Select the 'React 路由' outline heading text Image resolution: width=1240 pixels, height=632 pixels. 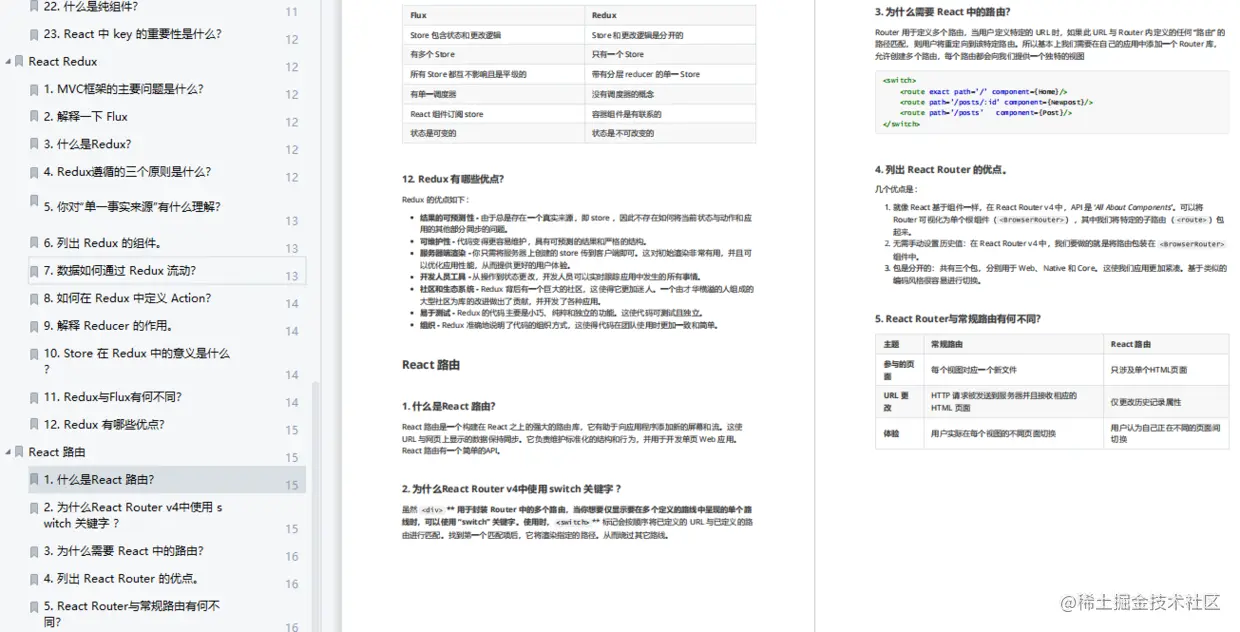57,452
